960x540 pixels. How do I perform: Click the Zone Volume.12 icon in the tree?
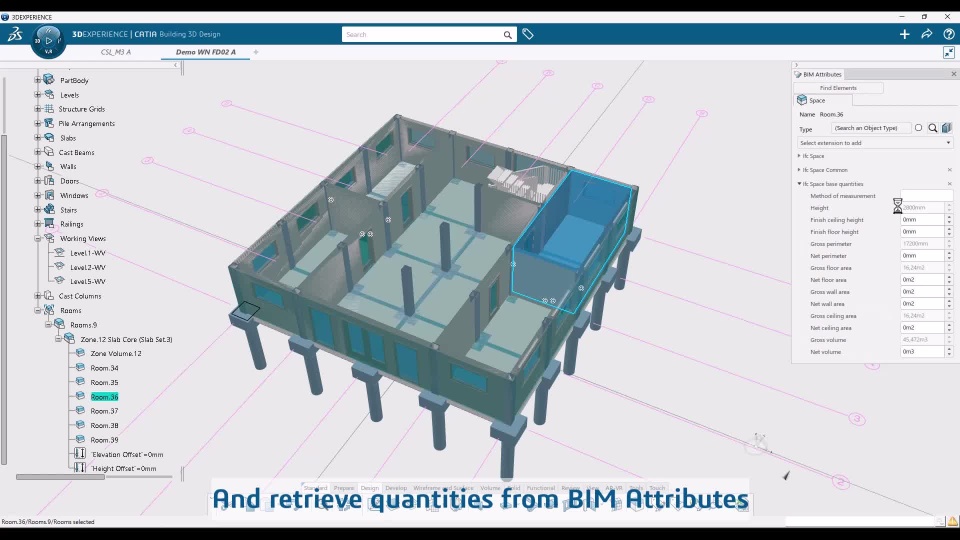click(x=80, y=353)
